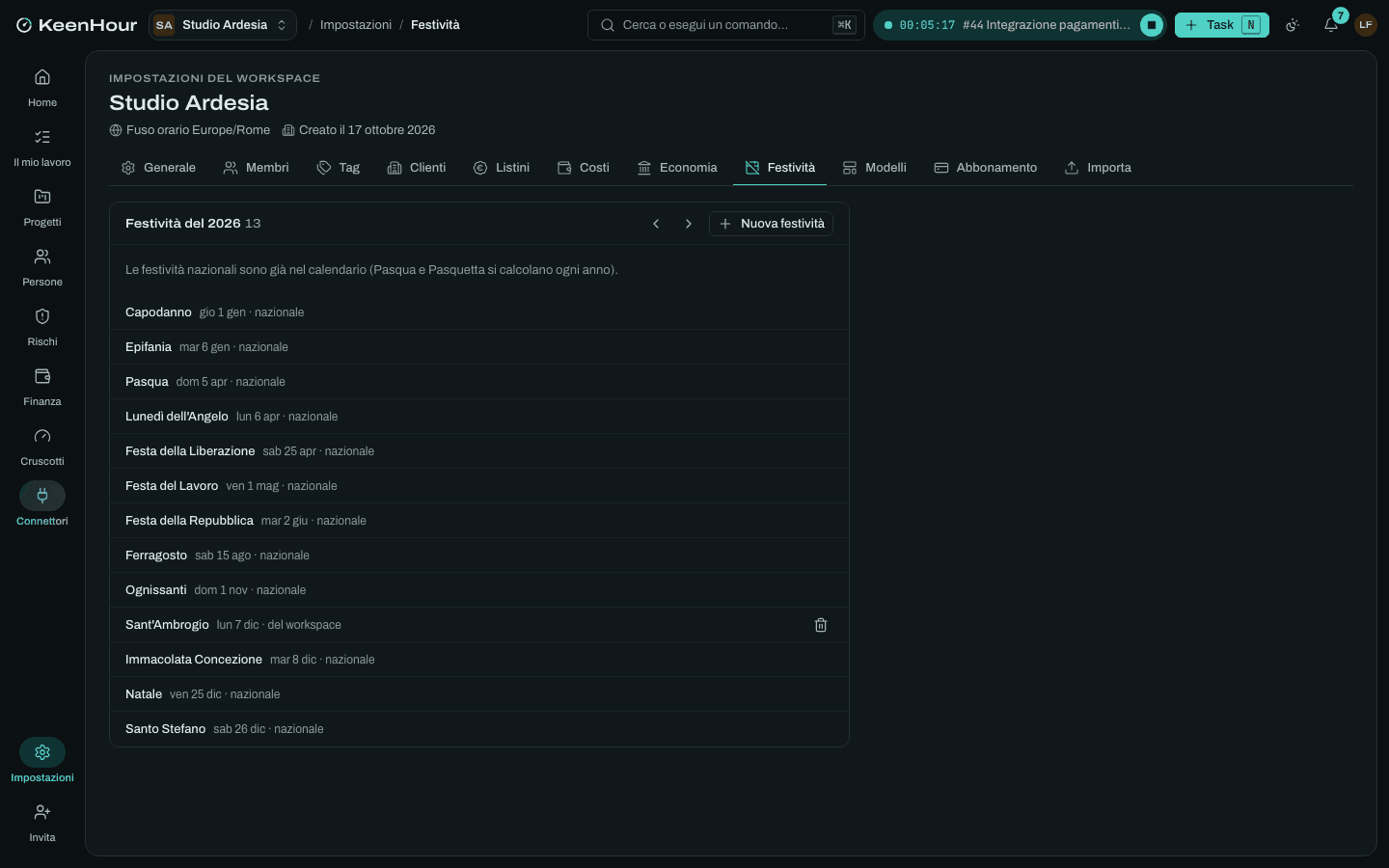The width and height of the screenshot is (1389, 868).
Task: Open the Importa tab
Action: 1098,168
